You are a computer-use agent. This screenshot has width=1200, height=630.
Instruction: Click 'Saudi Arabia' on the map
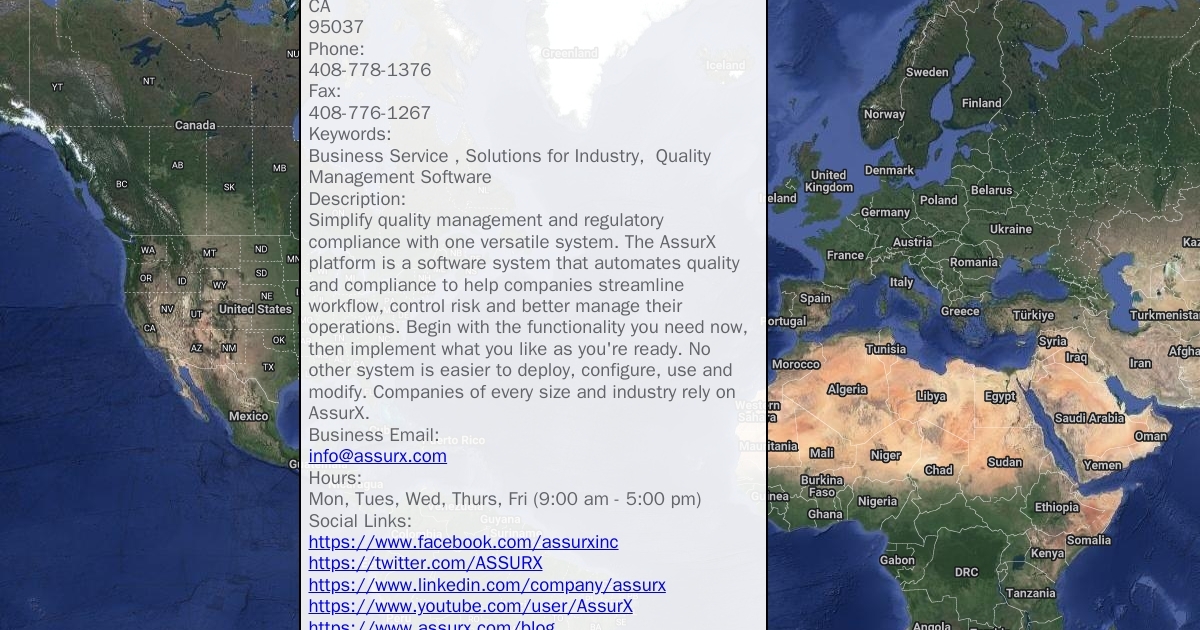click(1089, 418)
